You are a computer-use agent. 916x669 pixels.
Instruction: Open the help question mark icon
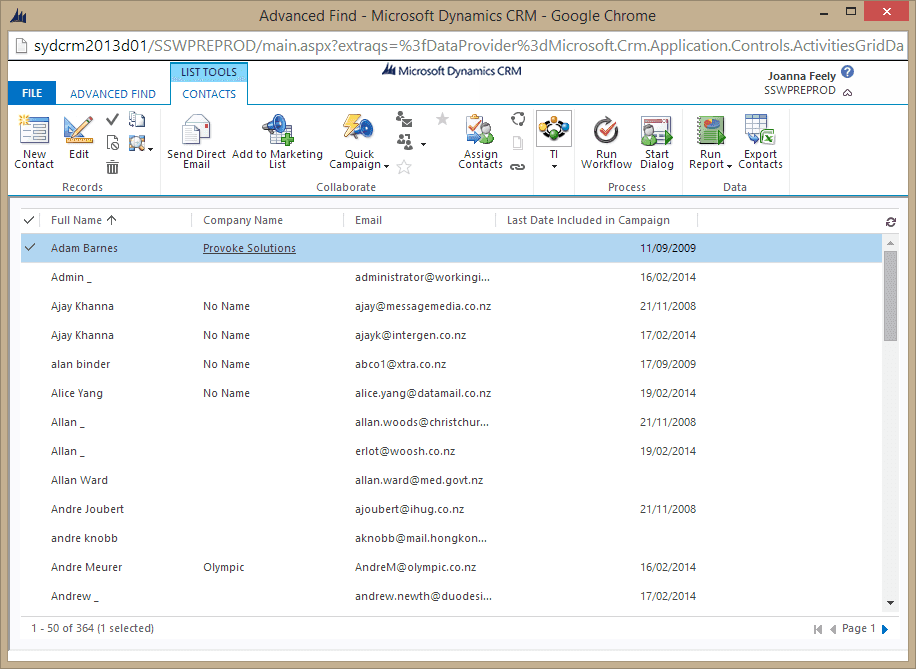click(x=848, y=73)
